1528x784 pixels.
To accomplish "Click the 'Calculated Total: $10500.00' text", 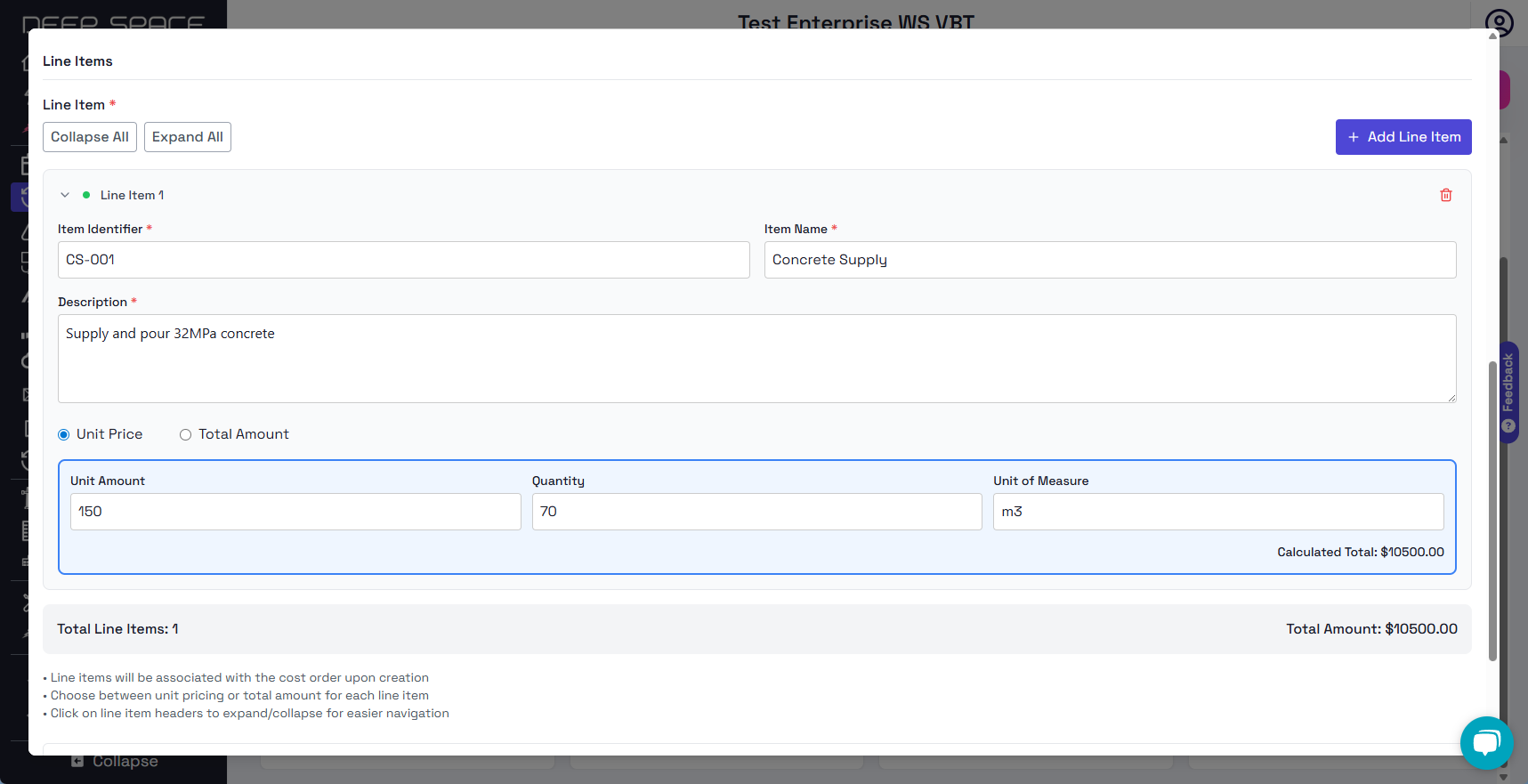I will pyautogui.click(x=1361, y=552).
